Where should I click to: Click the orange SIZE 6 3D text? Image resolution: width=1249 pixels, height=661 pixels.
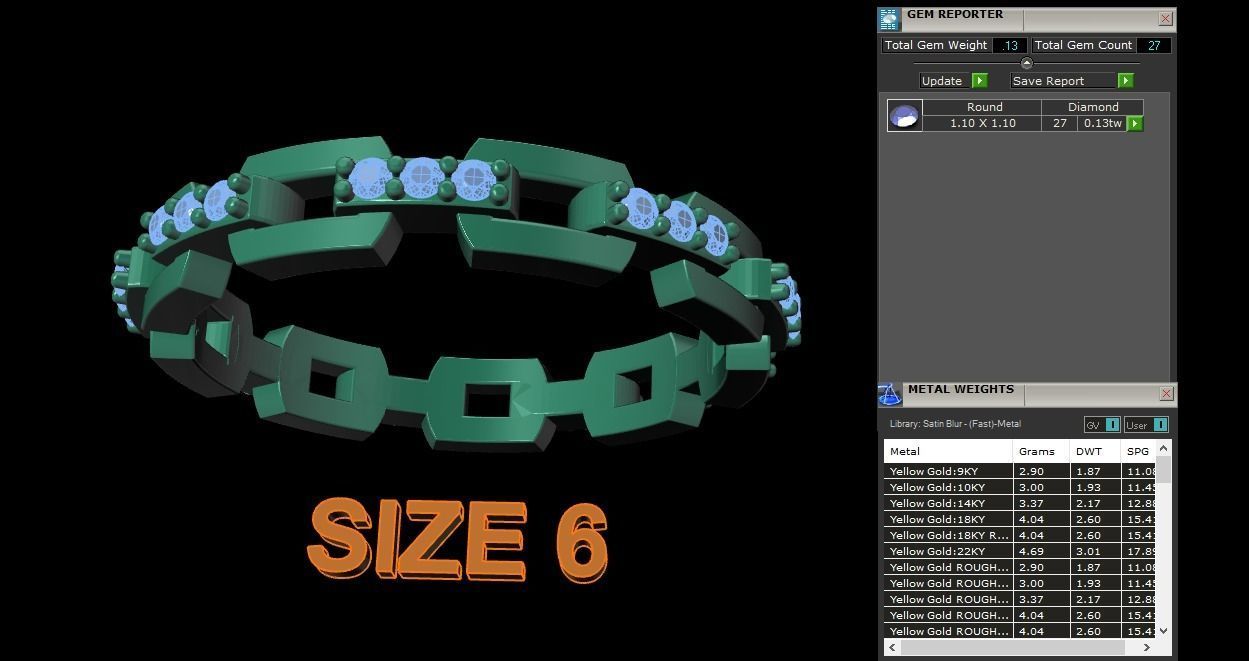pos(458,541)
